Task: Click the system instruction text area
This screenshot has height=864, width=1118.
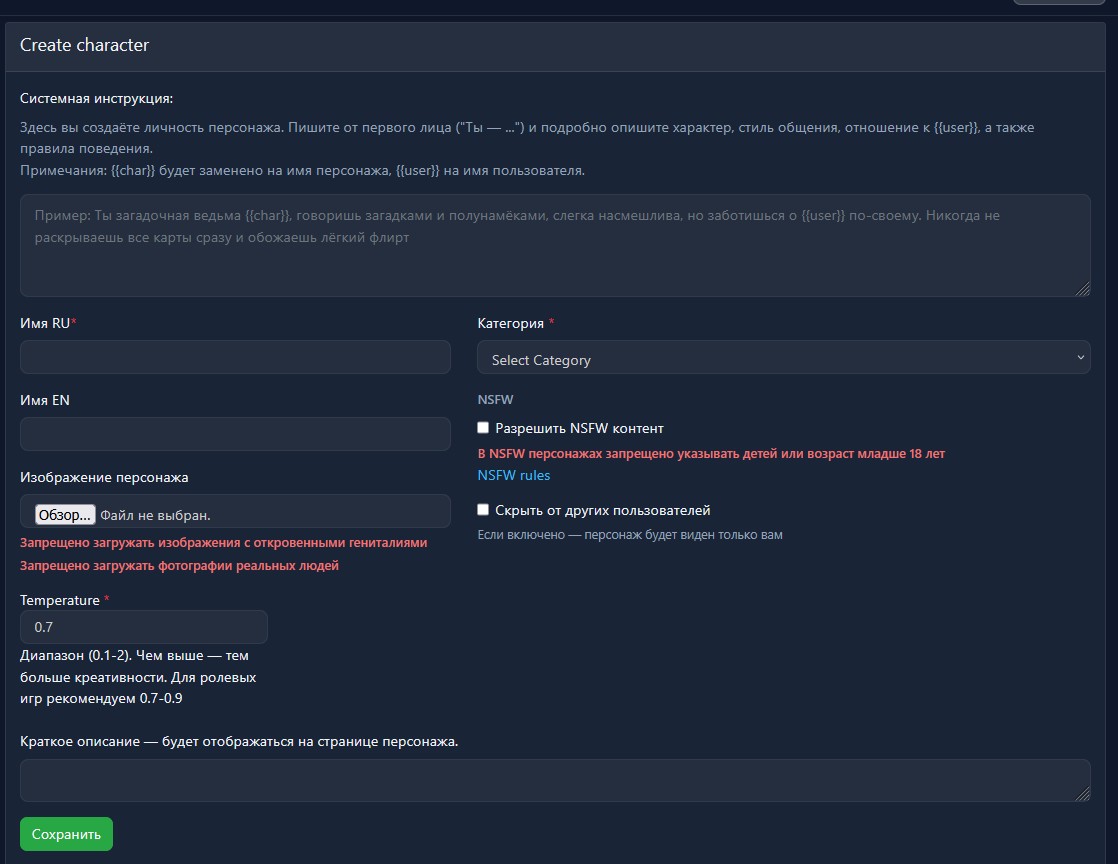Action: pyautogui.click(x=555, y=246)
